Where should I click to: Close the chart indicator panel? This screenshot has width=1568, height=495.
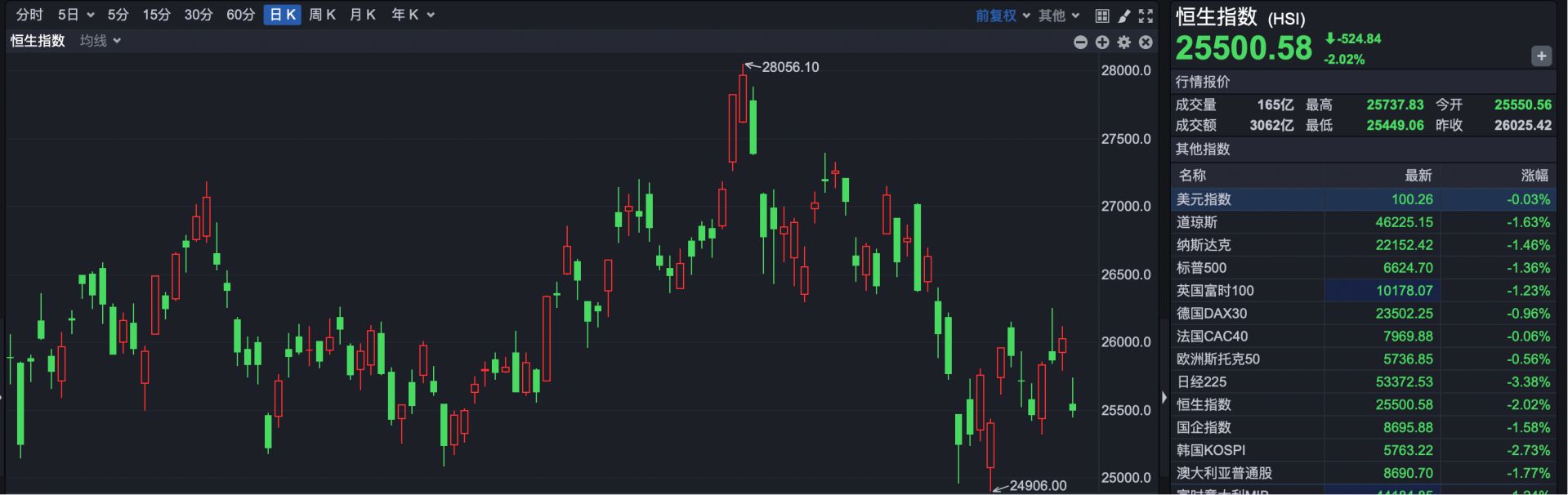coord(1146,42)
